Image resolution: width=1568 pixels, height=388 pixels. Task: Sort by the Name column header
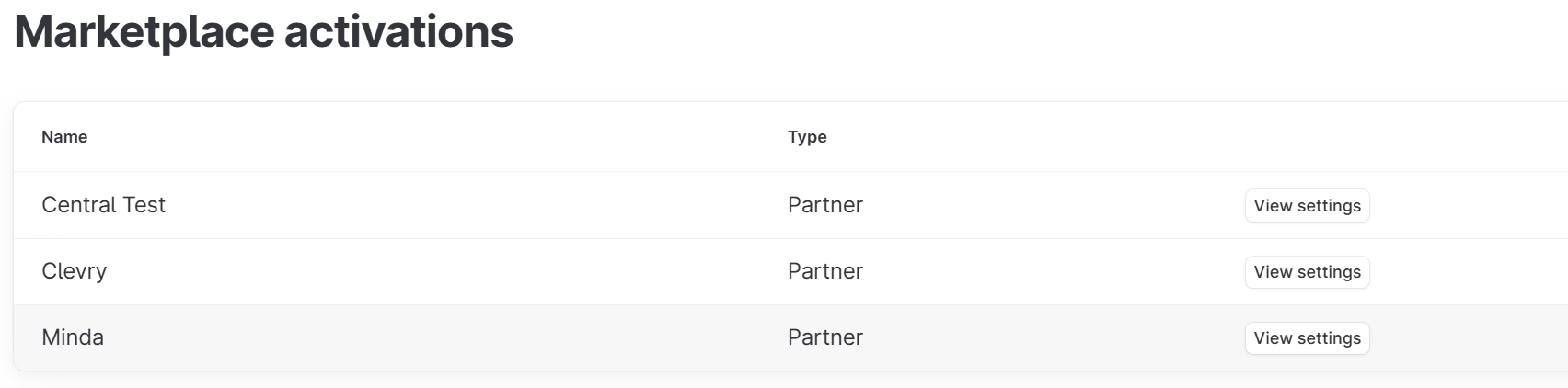click(64, 137)
